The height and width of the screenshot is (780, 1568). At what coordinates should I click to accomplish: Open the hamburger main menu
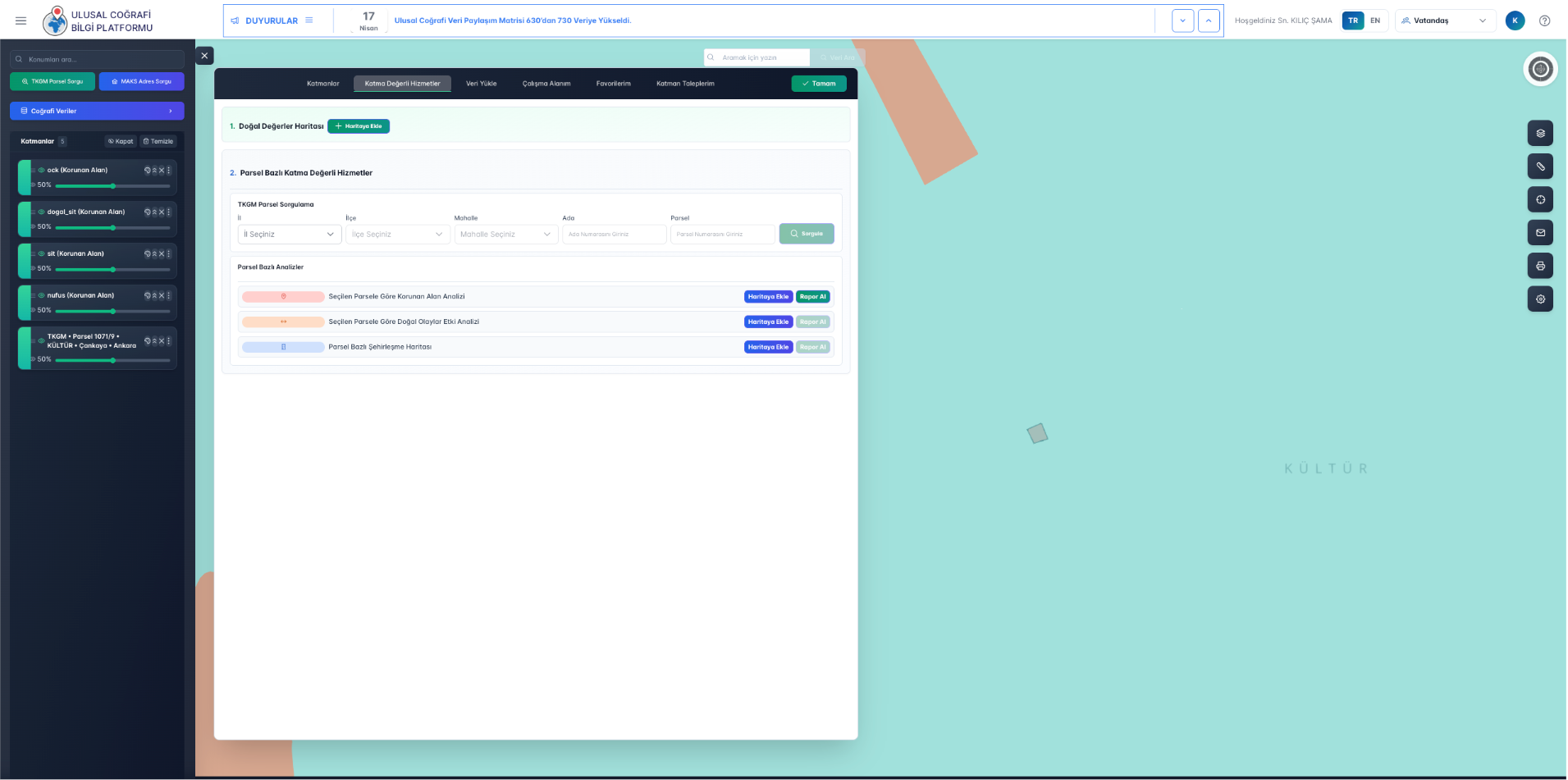[x=21, y=21]
